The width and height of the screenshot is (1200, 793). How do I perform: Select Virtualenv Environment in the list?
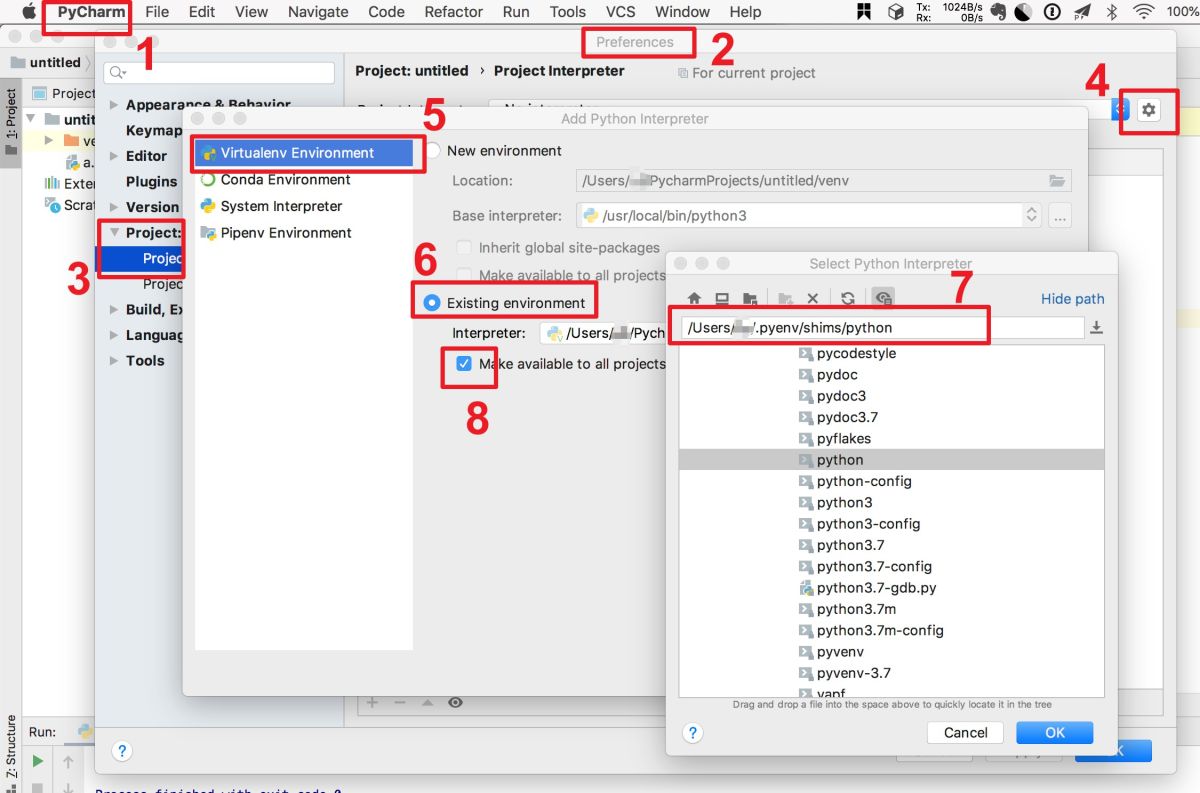click(304, 153)
